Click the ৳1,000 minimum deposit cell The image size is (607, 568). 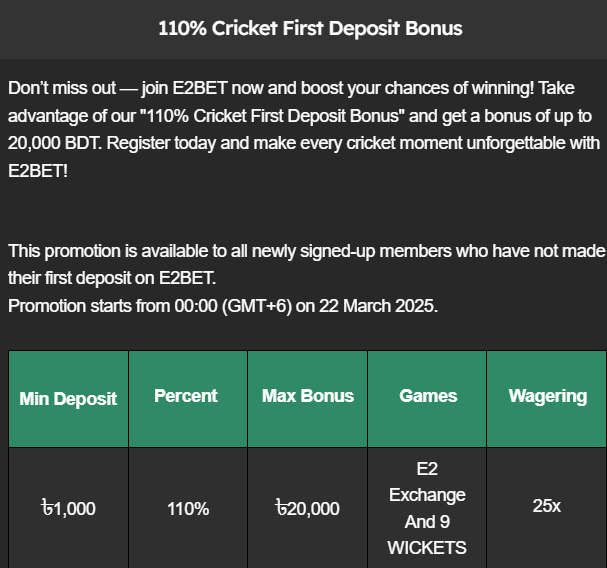(x=68, y=508)
